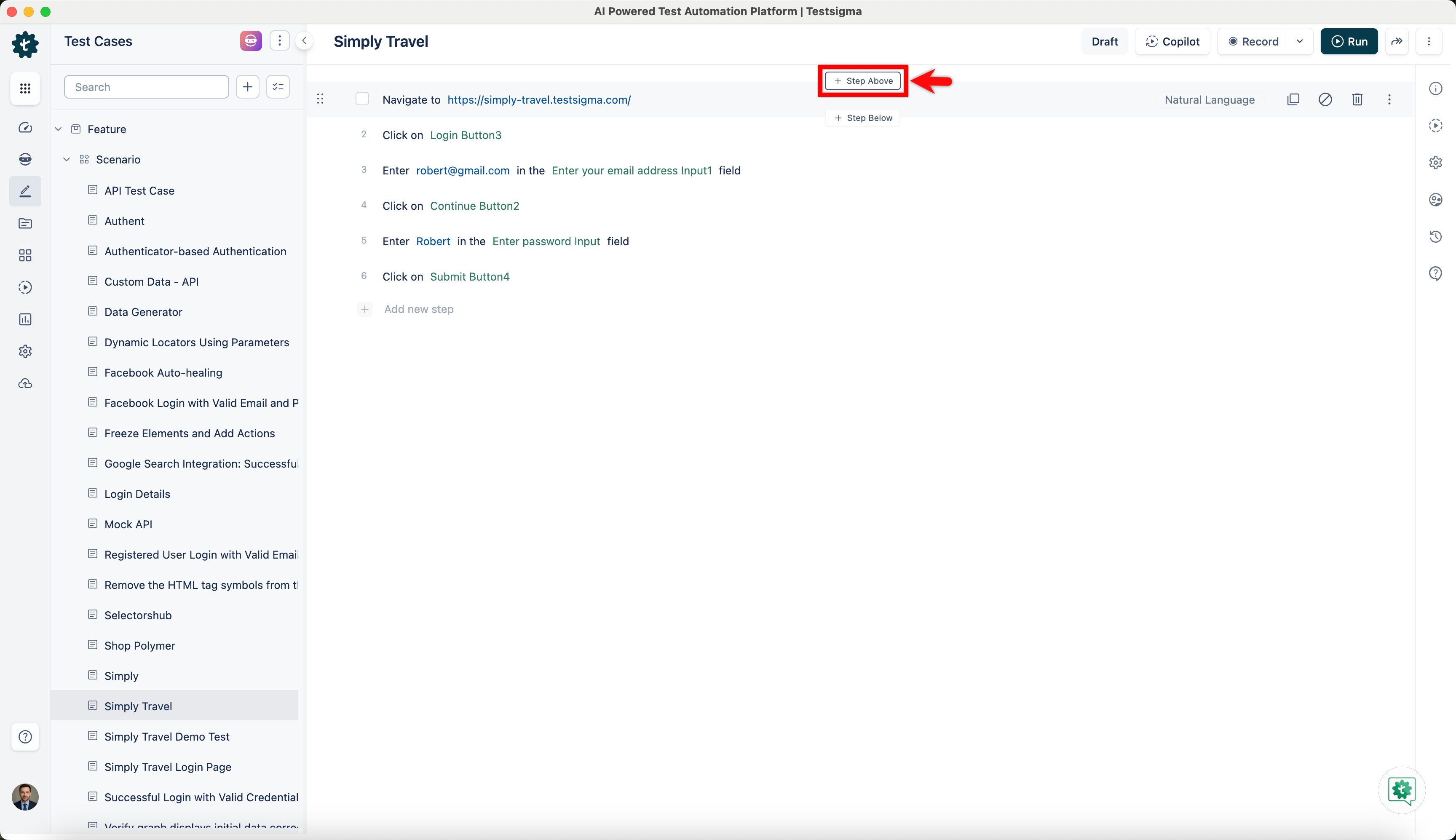This screenshot has height=840, width=1456.
Task: Open the Navigate step more options menu
Action: (x=1389, y=99)
